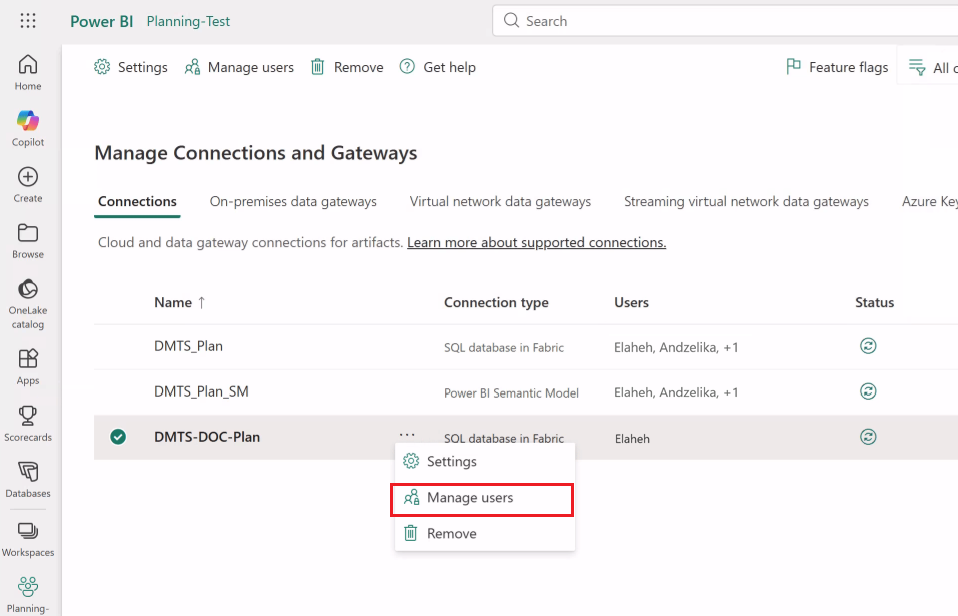The width and height of the screenshot is (958, 616).
Task: Open Apps from the sidebar
Action: tap(27, 367)
